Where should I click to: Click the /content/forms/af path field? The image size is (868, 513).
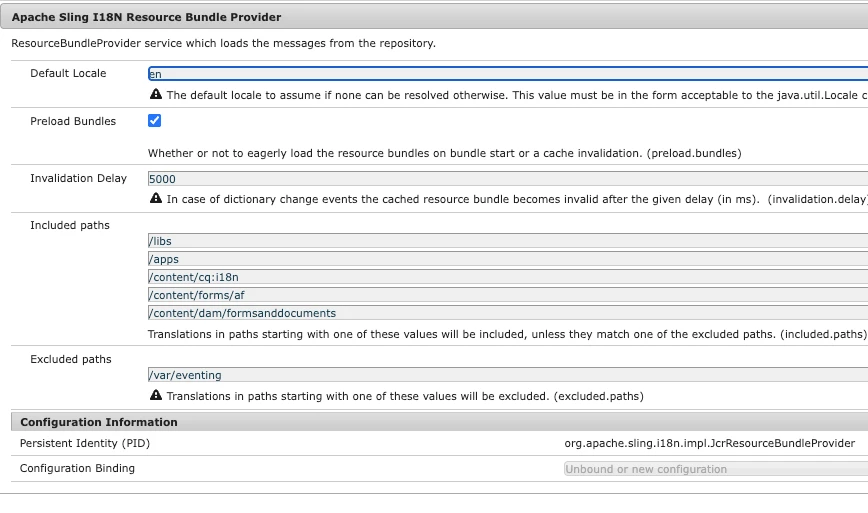[x=508, y=295]
